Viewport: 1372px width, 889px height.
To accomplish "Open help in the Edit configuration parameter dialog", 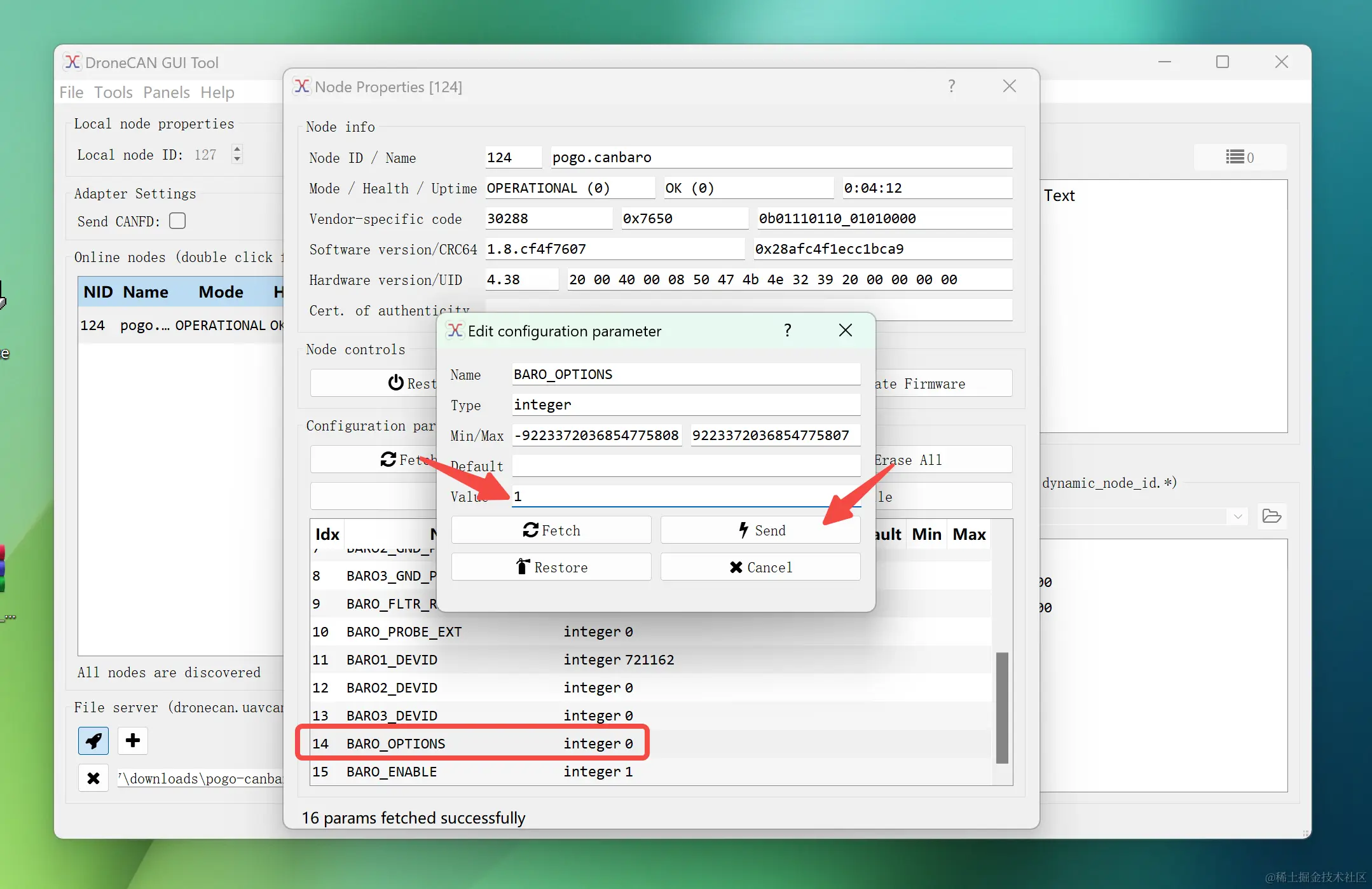I will pyautogui.click(x=787, y=330).
